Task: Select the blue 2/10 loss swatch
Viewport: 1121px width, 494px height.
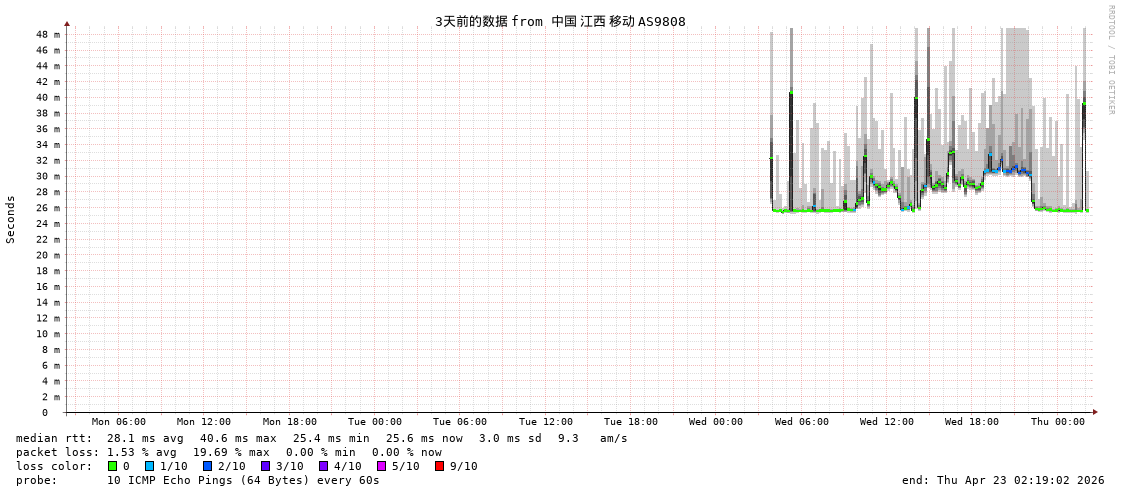Action: click(x=207, y=466)
